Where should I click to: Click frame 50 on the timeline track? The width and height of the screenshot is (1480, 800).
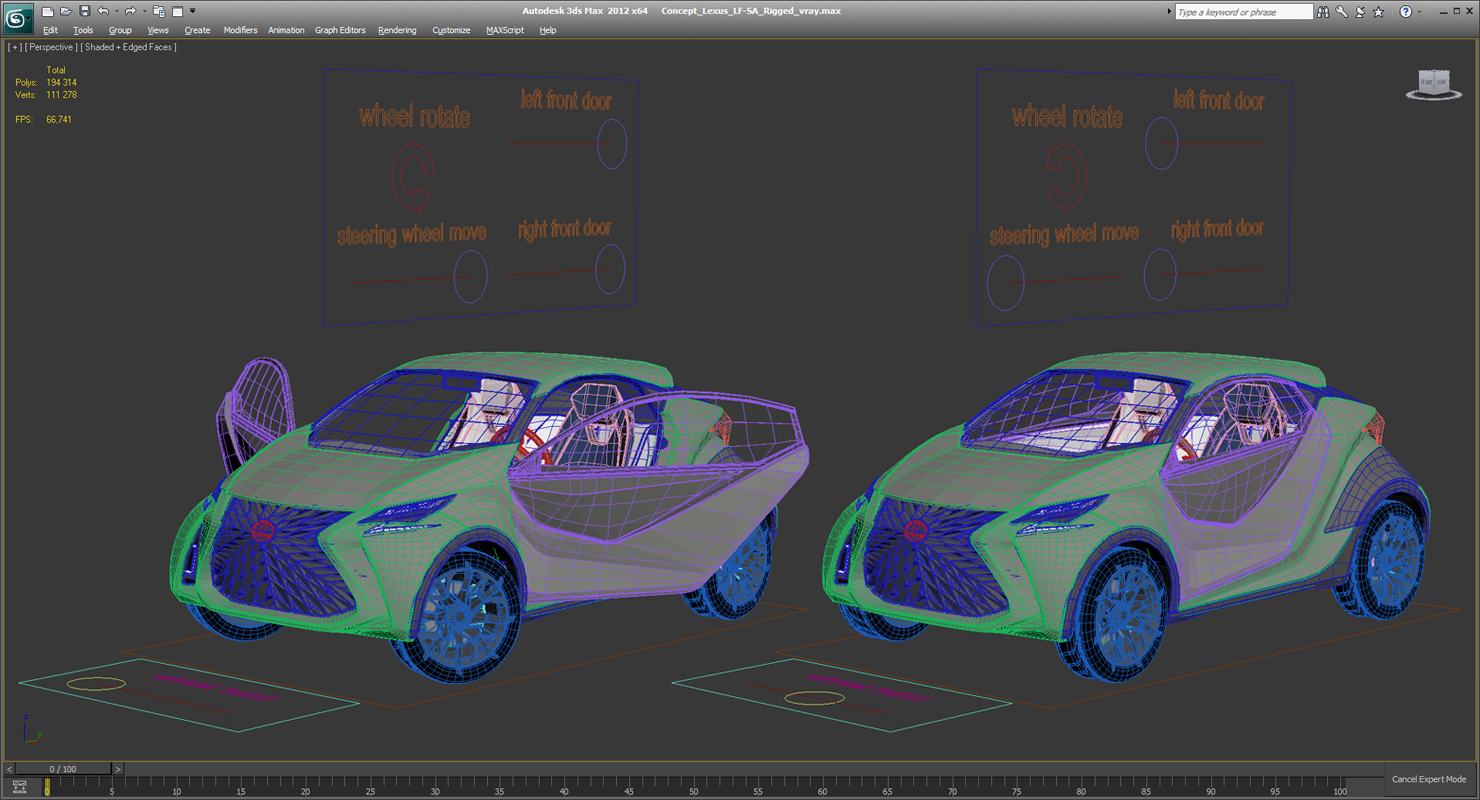click(x=693, y=787)
